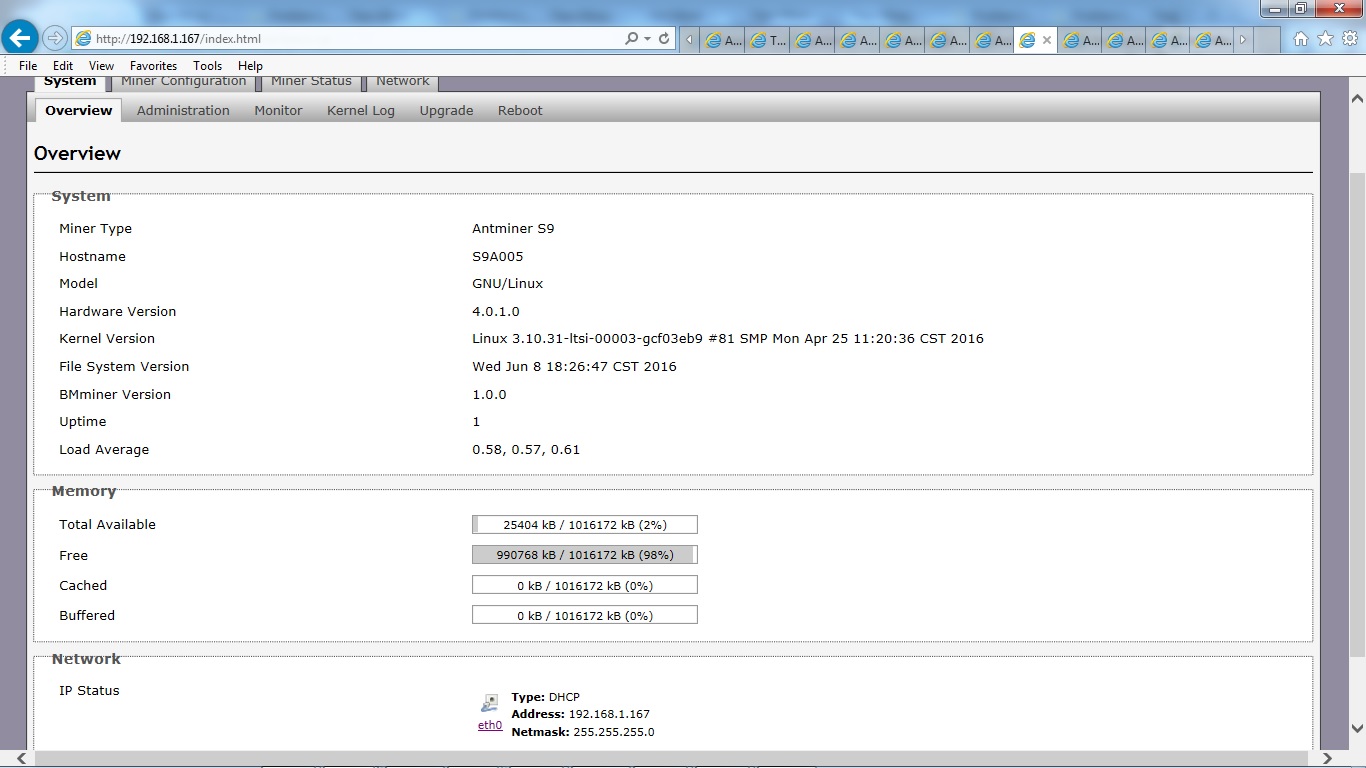The height and width of the screenshot is (768, 1366).
Task: Open the Help menu
Action: click(250, 66)
